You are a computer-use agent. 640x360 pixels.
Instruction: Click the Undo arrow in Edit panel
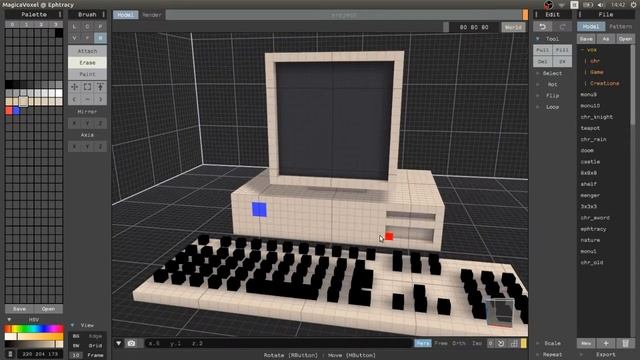542,27
